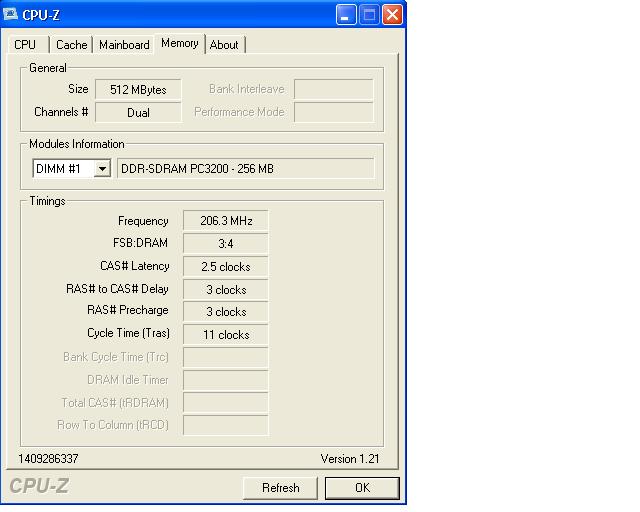Go to the Mainboard tab
The height and width of the screenshot is (512, 640).
pos(124,45)
